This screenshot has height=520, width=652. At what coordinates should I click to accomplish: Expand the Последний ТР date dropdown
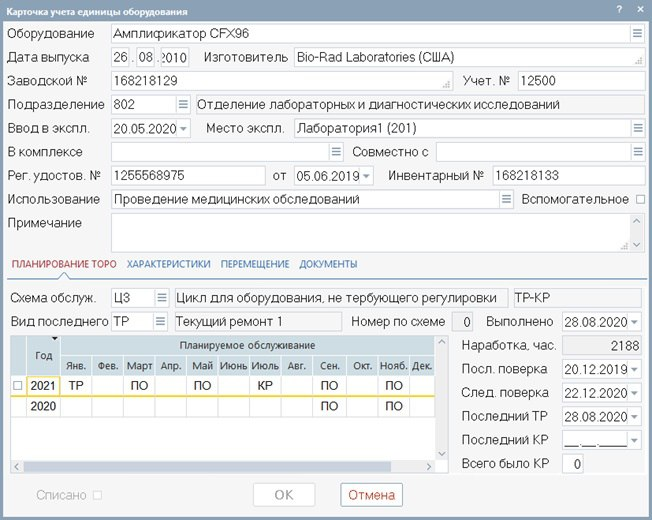[634, 416]
